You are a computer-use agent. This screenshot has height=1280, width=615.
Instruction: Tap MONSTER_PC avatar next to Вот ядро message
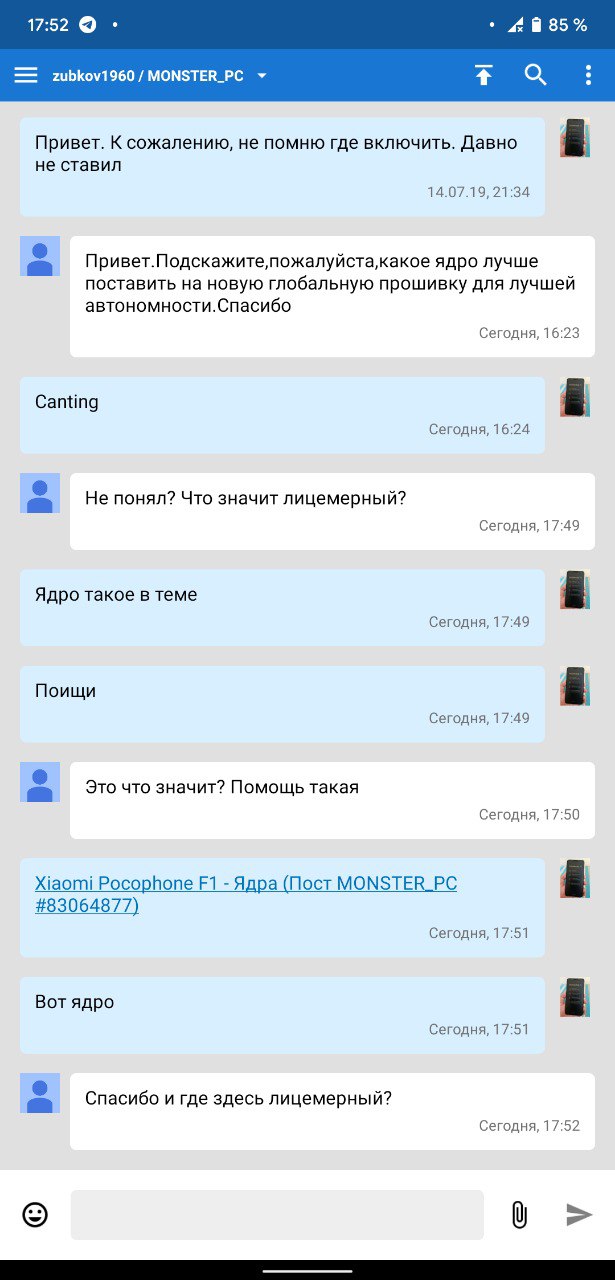click(x=574, y=997)
